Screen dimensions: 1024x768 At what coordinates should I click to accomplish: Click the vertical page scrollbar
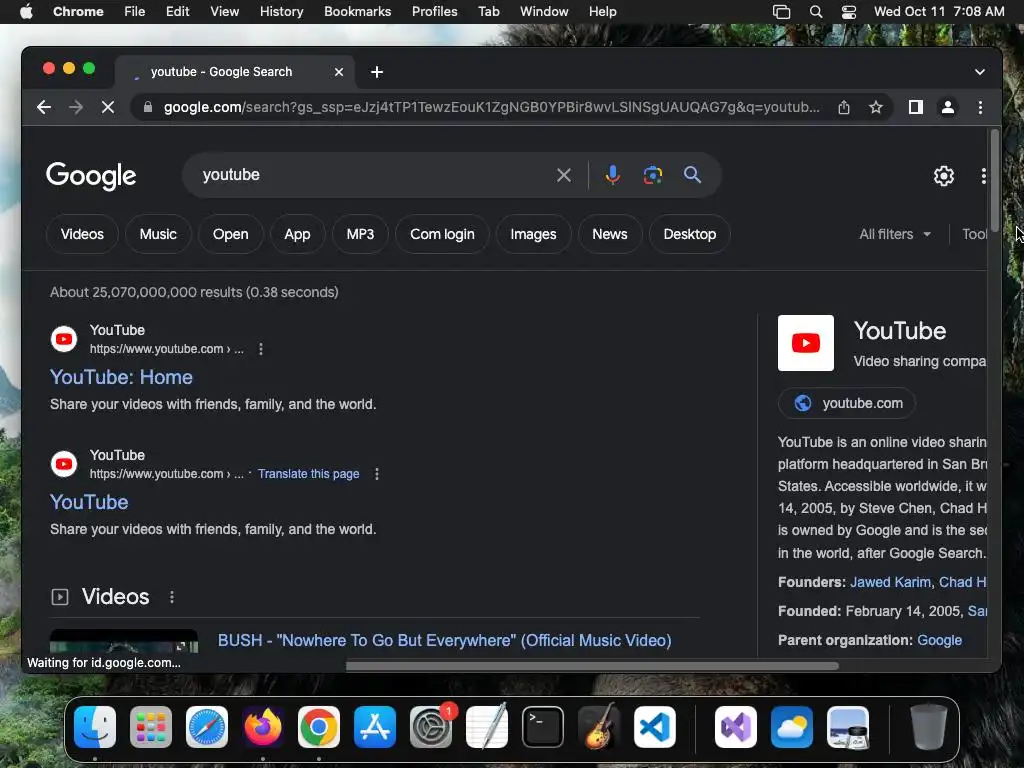995,180
